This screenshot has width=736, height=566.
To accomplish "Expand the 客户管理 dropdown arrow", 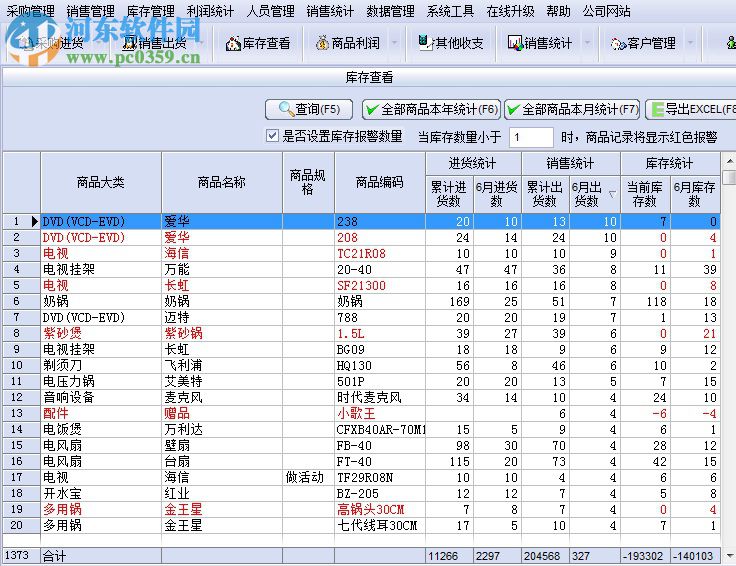I will 690,43.
